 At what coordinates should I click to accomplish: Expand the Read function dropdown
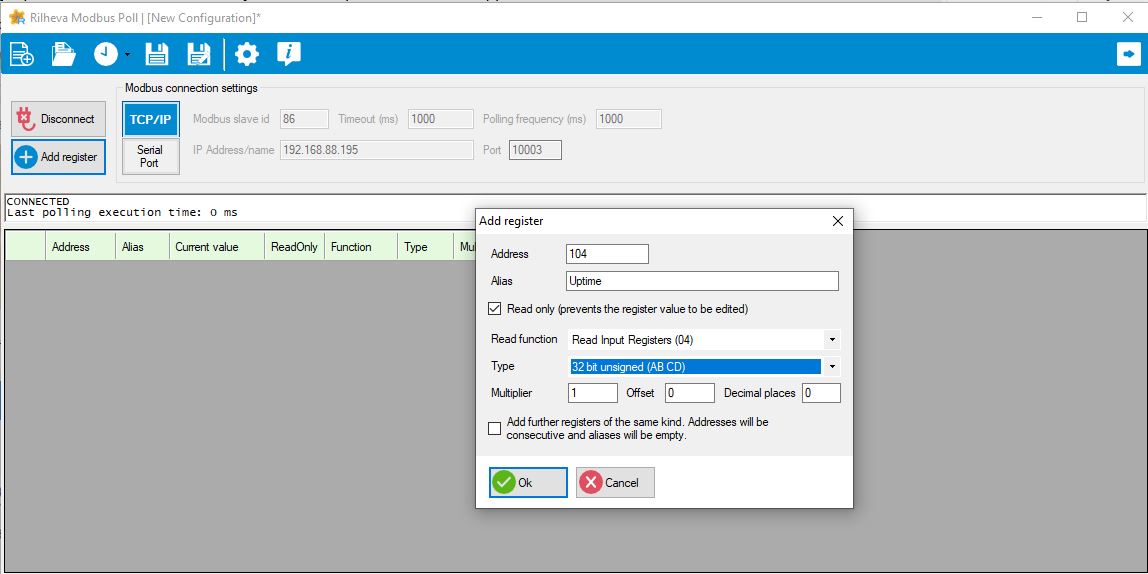(x=831, y=340)
